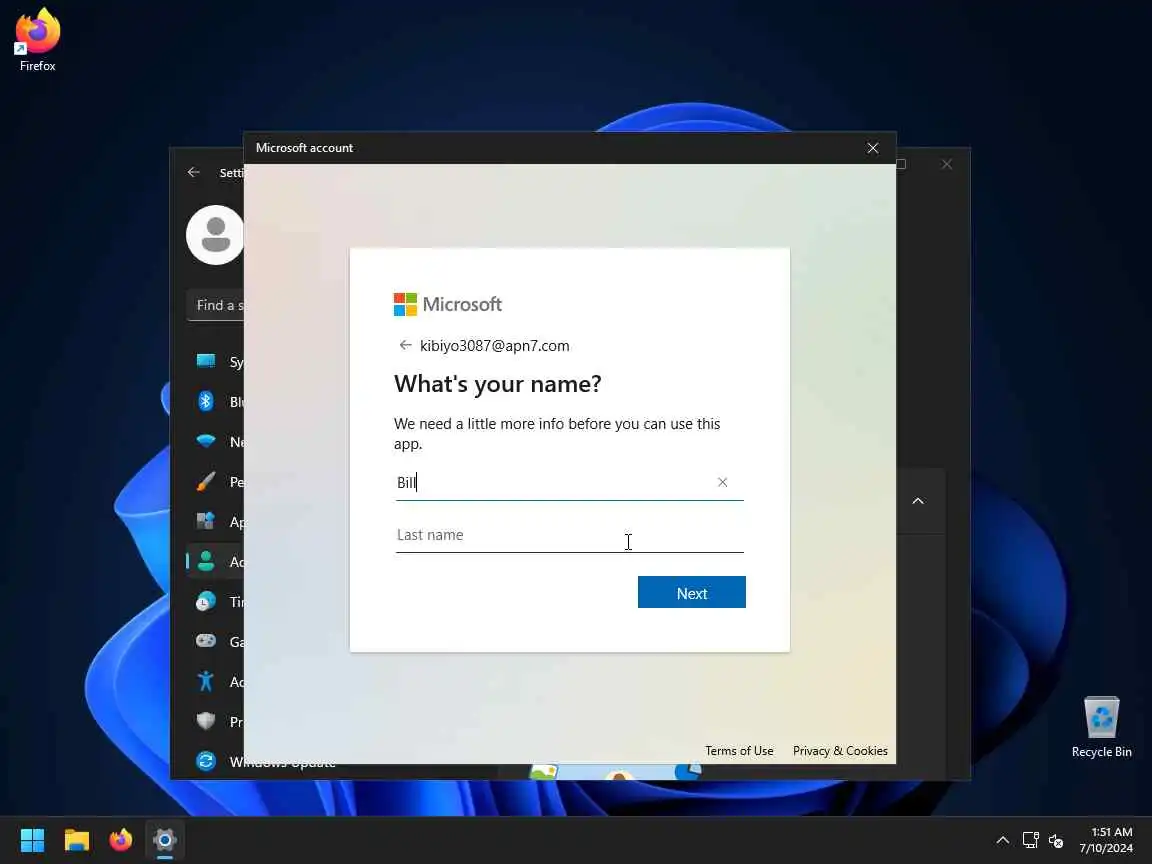The image size is (1152, 864).
Task: Select the Bluetooth icon in Settings sidebar
Action: click(x=206, y=401)
